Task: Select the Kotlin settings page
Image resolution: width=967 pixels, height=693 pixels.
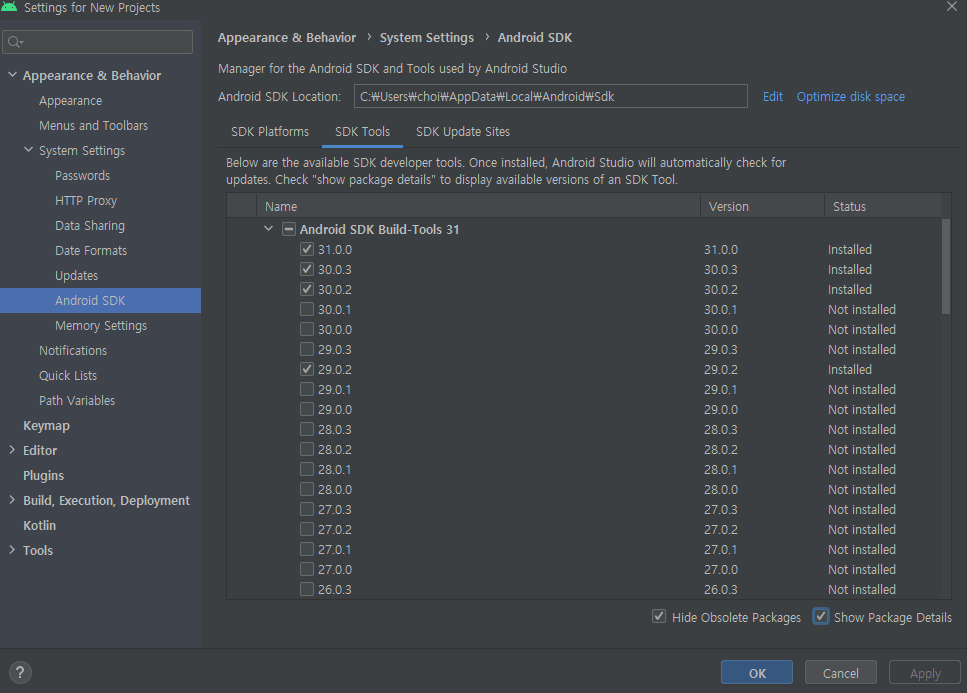Action: click(x=39, y=525)
